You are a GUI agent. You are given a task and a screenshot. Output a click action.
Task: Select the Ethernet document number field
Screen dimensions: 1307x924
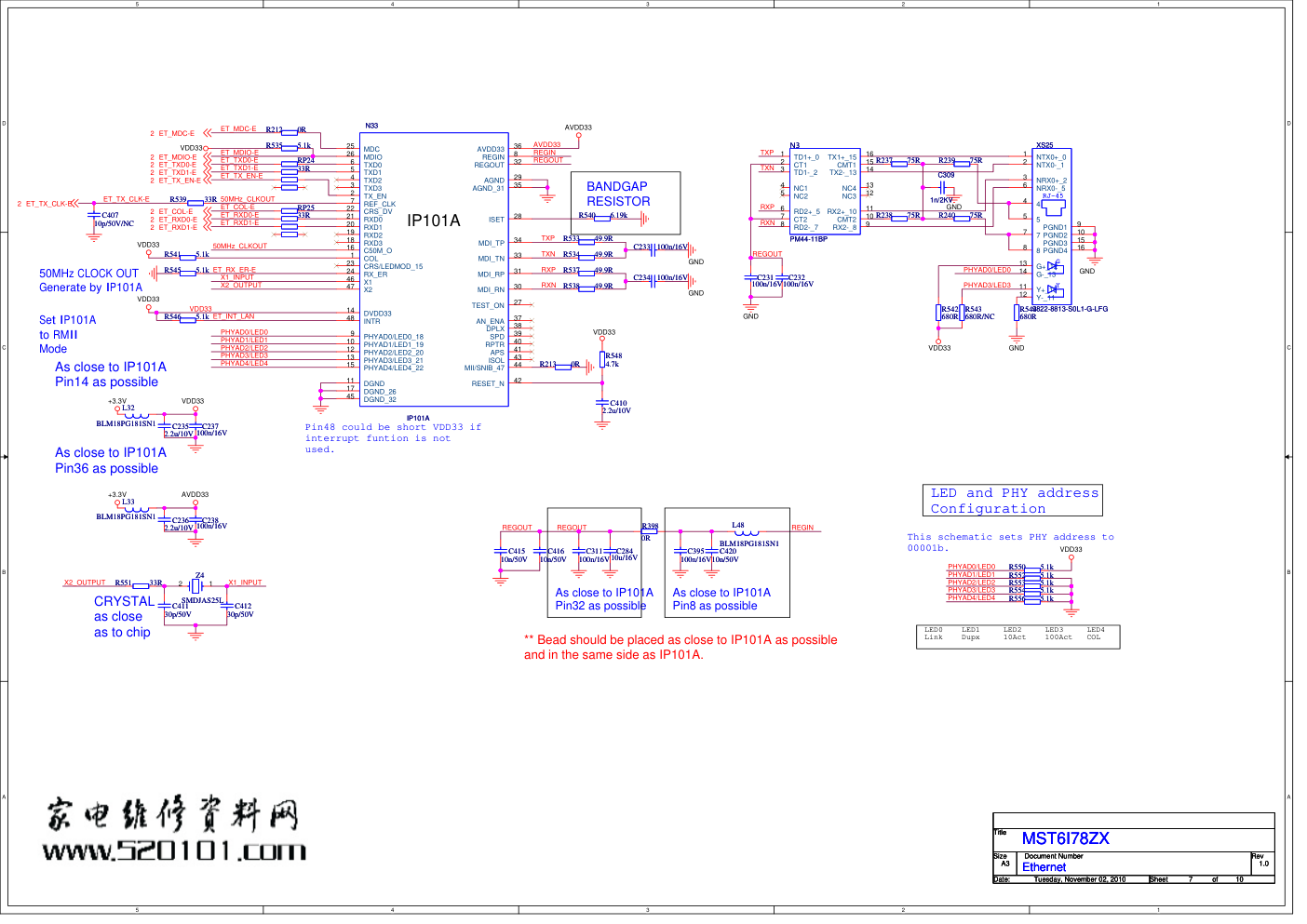[x=1044, y=867]
